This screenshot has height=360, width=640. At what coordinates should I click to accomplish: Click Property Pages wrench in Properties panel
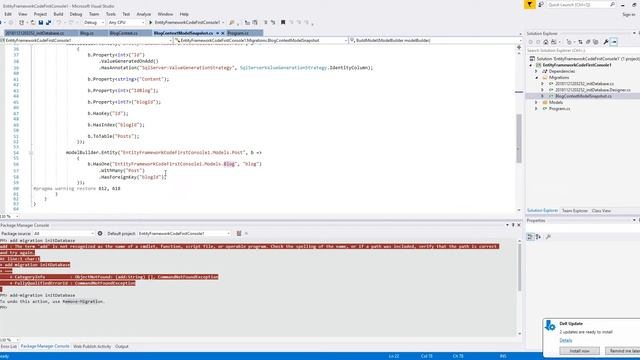point(549,237)
